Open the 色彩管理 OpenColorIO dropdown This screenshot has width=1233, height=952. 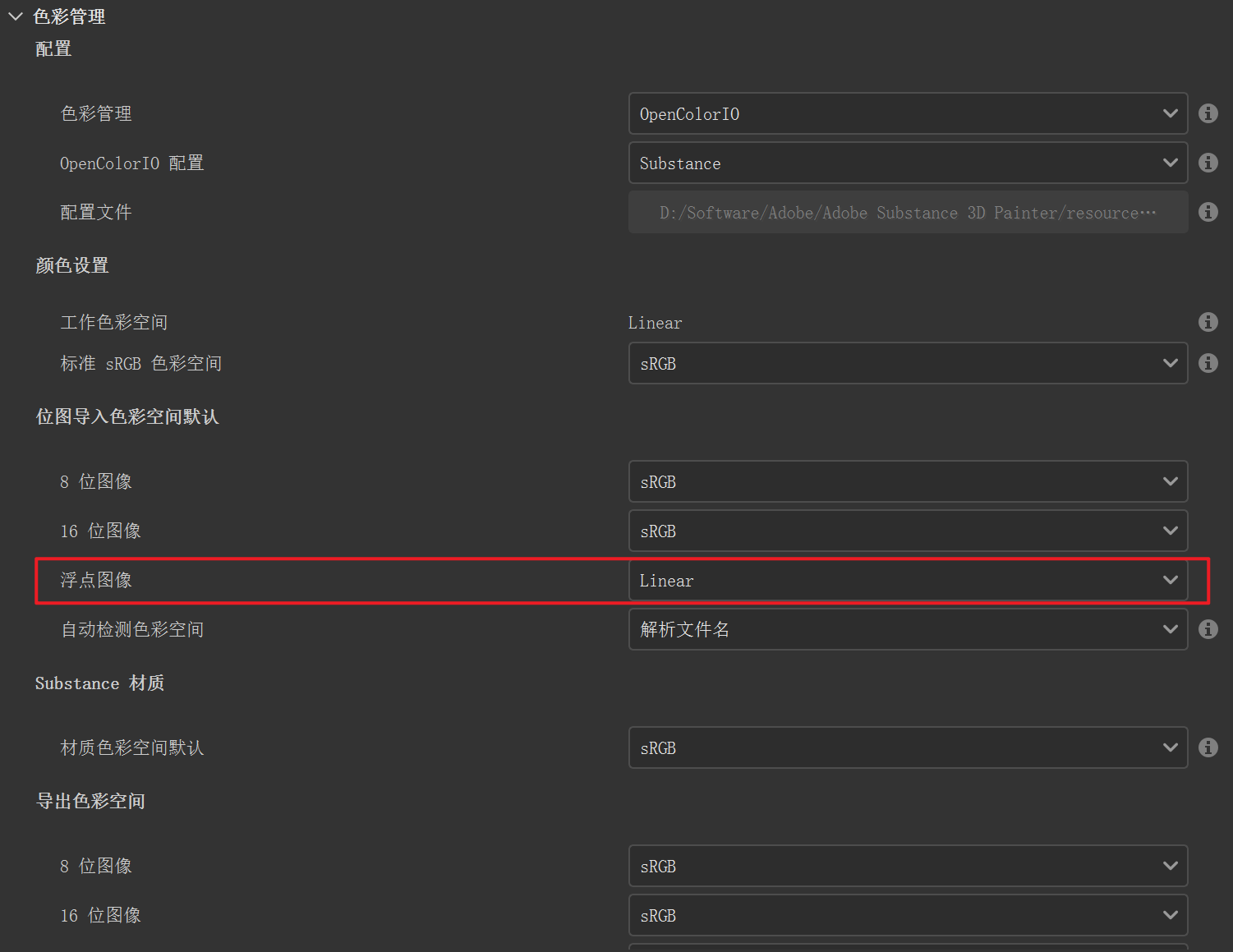(x=908, y=113)
